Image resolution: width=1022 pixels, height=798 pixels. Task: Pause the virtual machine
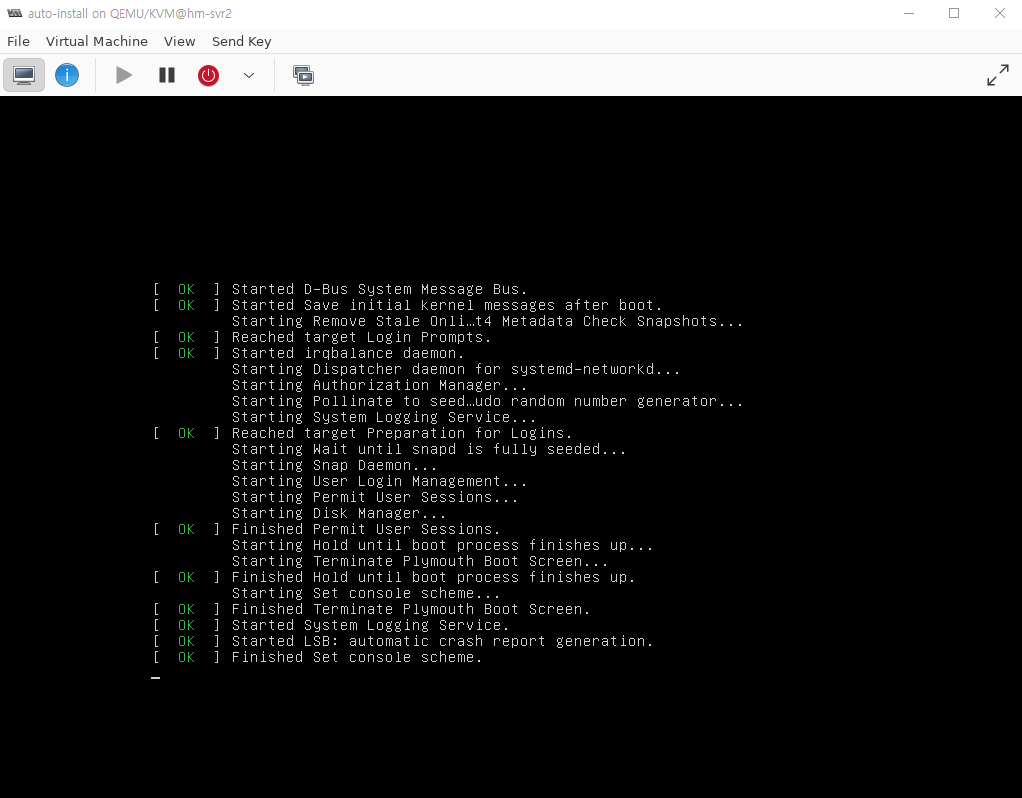tap(167, 75)
